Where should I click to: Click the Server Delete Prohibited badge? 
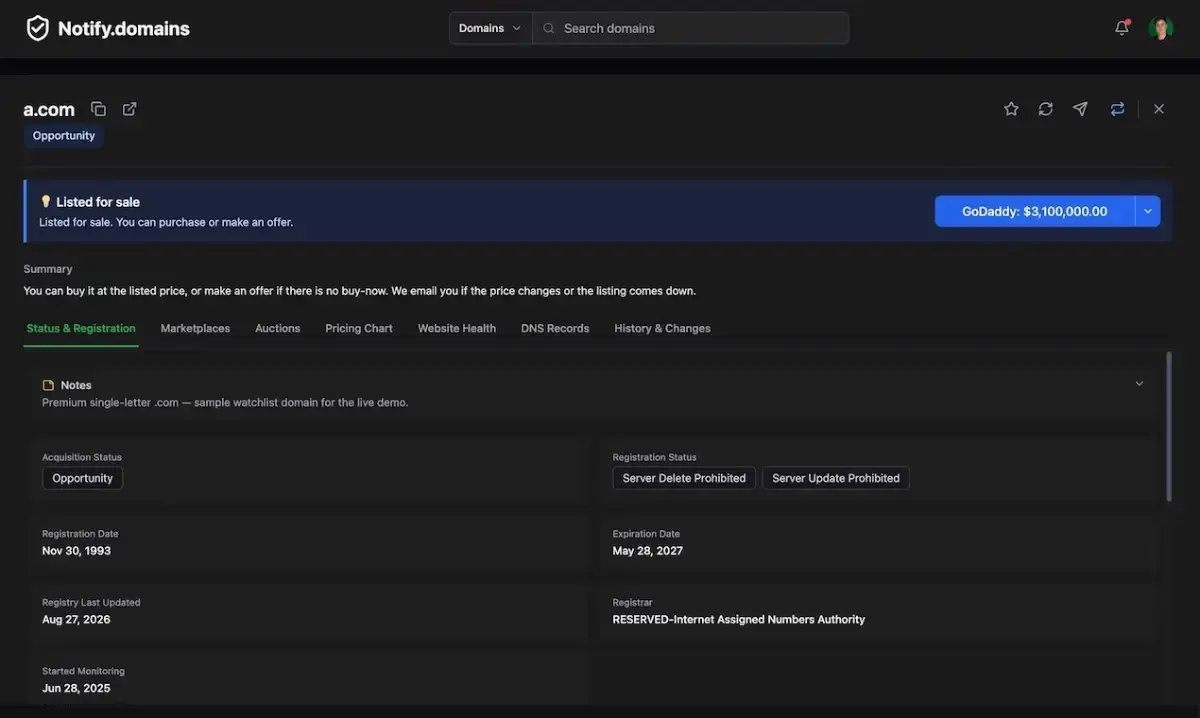click(684, 478)
